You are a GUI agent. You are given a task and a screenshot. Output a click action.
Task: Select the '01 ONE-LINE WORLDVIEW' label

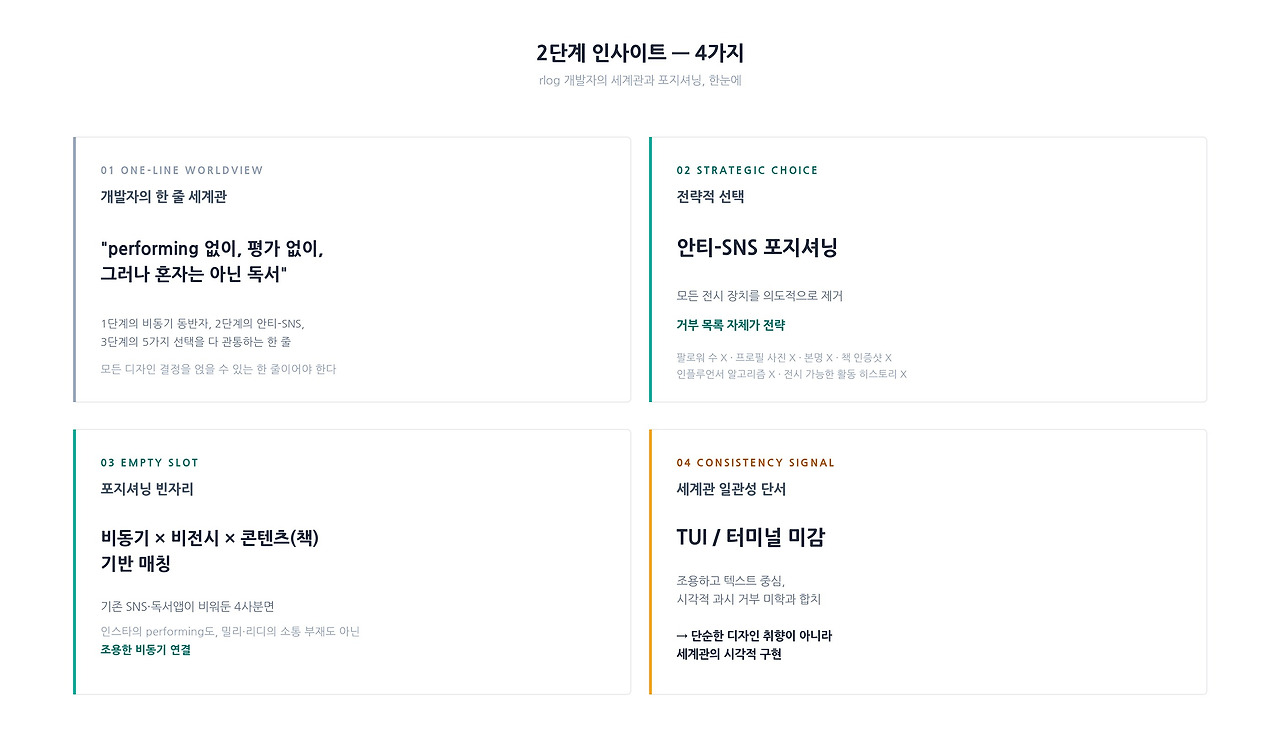tap(182, 170)
